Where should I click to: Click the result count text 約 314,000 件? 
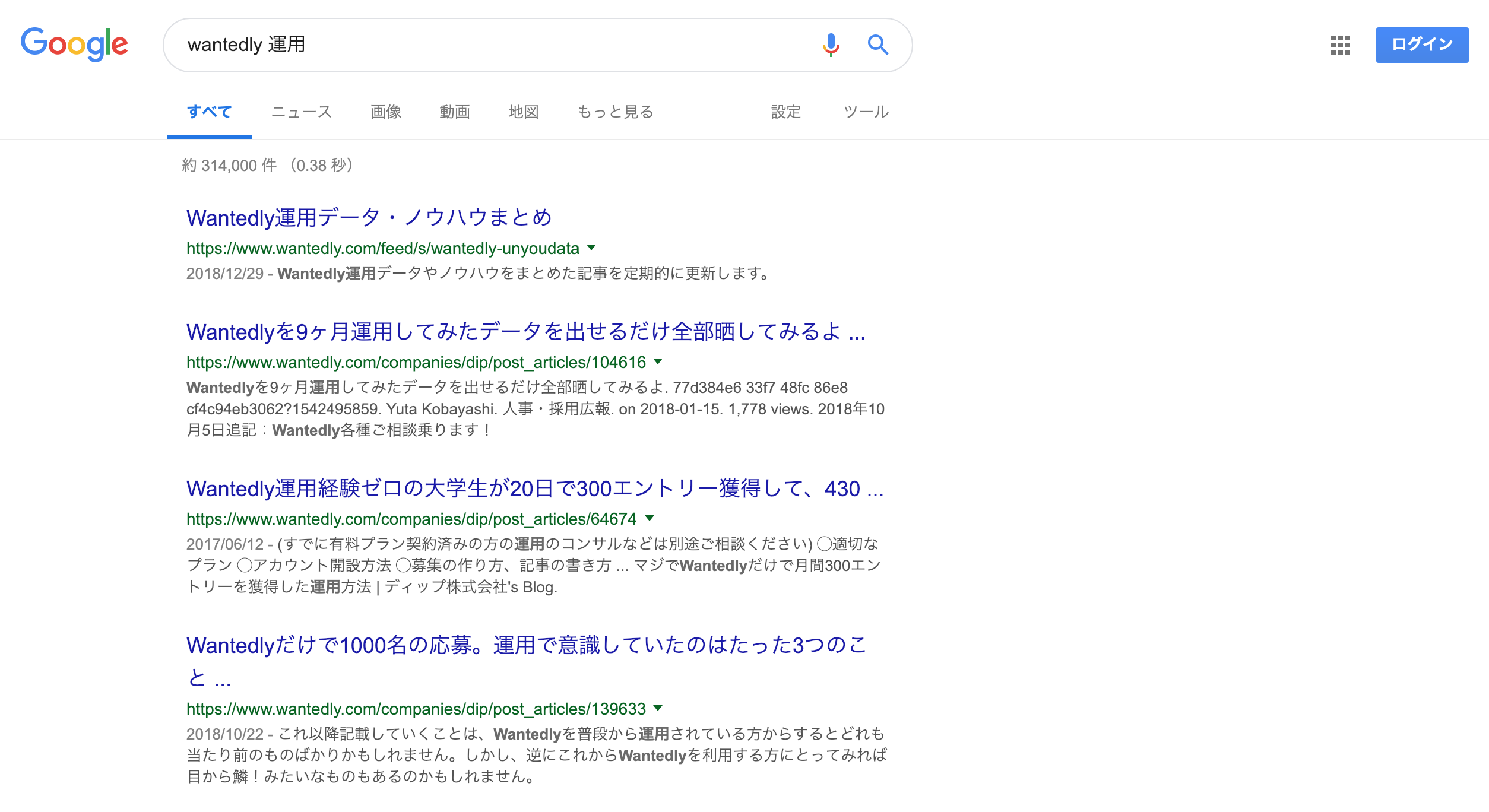pyautogui.click(x=229, y=165)
